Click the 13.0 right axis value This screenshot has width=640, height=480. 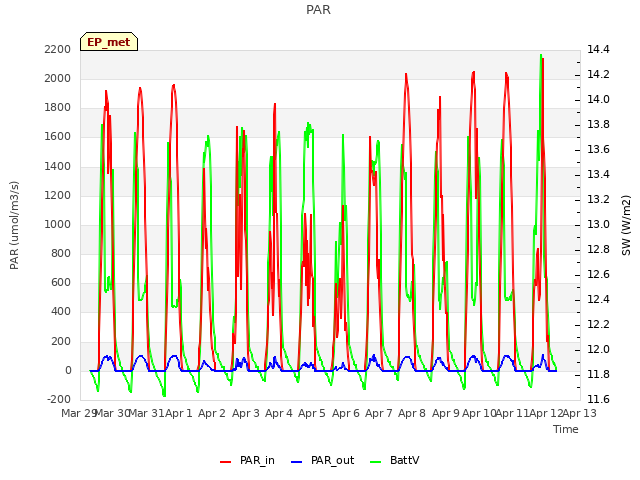598,224
